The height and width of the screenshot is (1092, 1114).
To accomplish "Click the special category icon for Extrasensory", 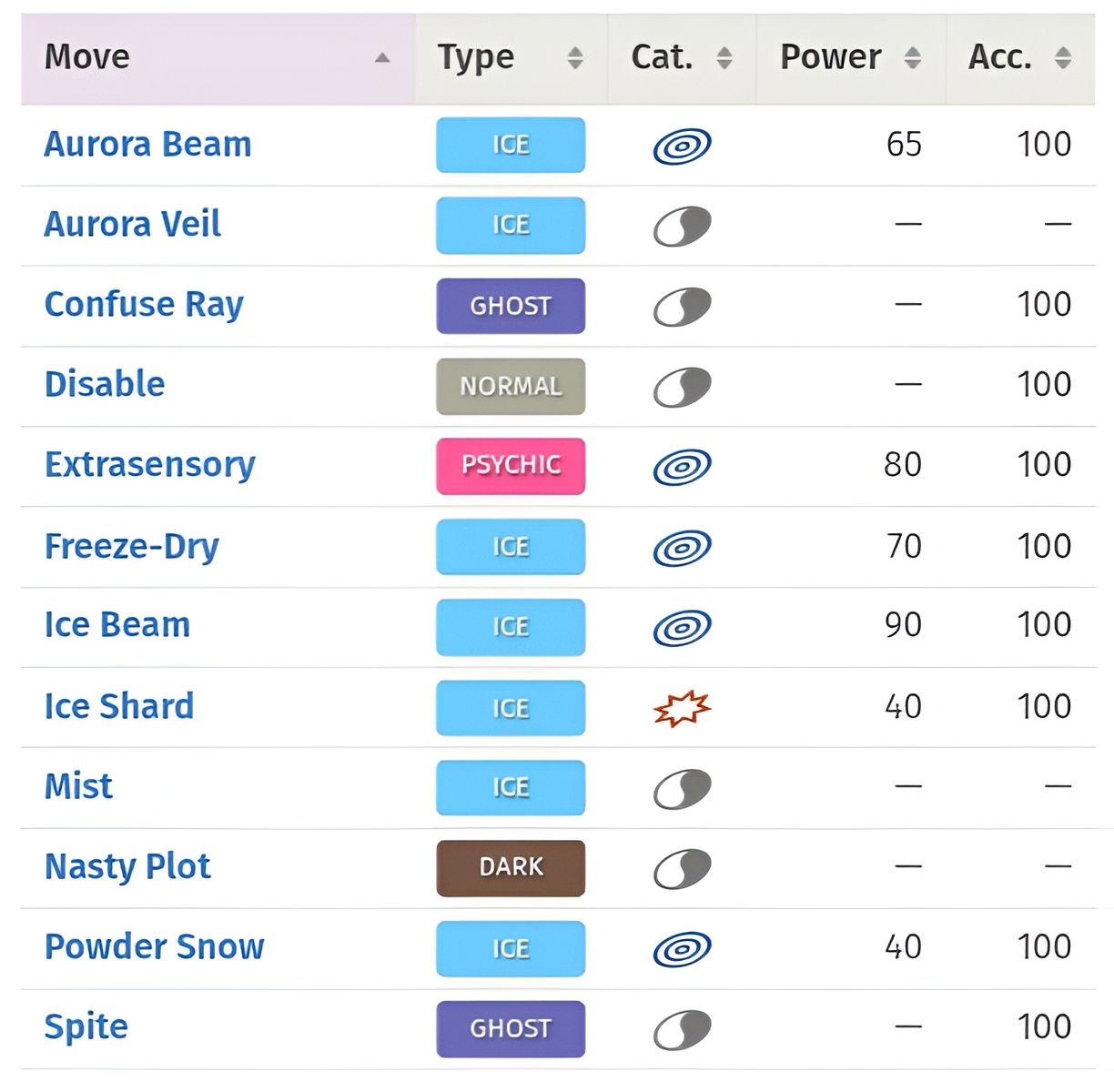I will click(682, 467).
